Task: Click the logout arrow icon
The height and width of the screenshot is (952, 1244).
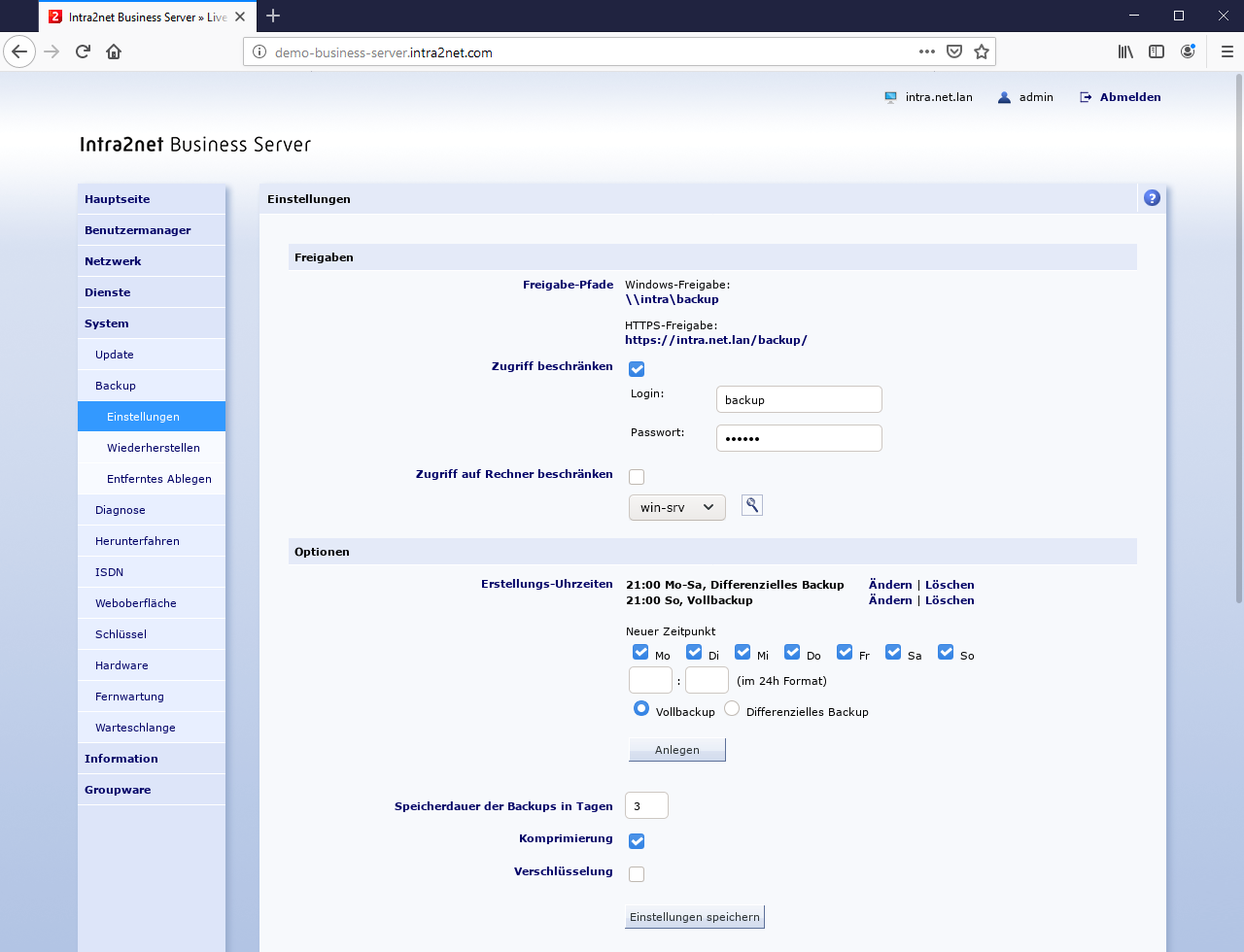Action: tap(1086, 97)
